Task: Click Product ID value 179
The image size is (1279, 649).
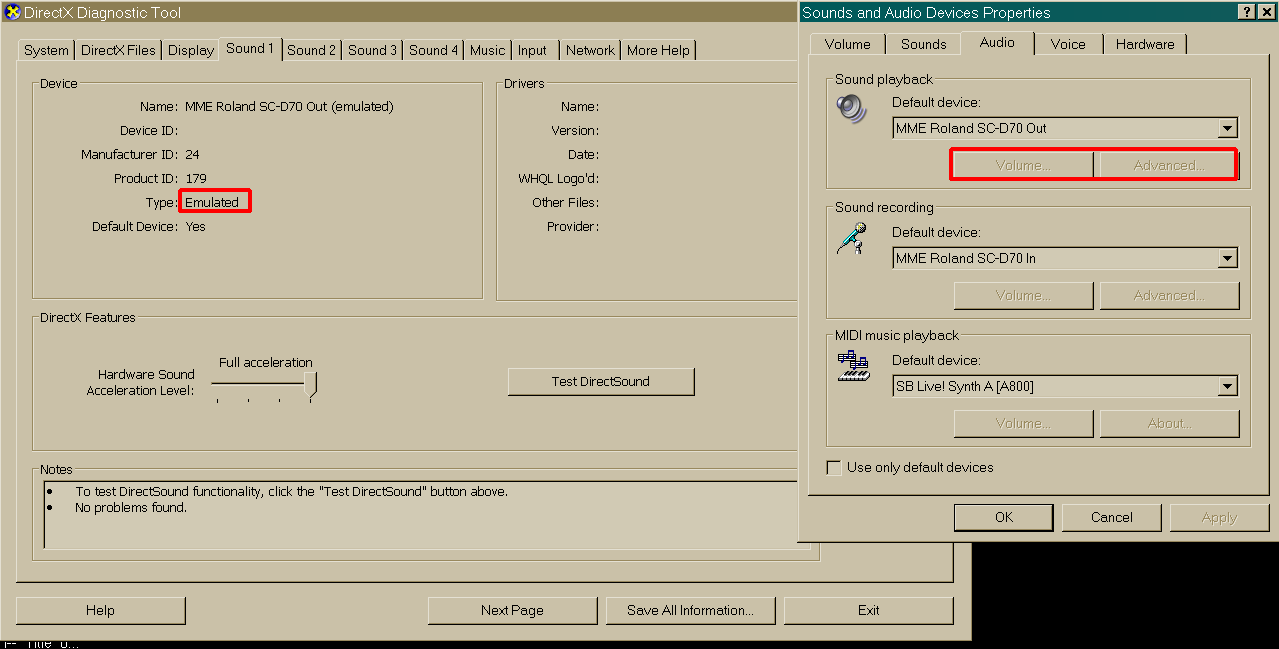Action: (196, 178)
